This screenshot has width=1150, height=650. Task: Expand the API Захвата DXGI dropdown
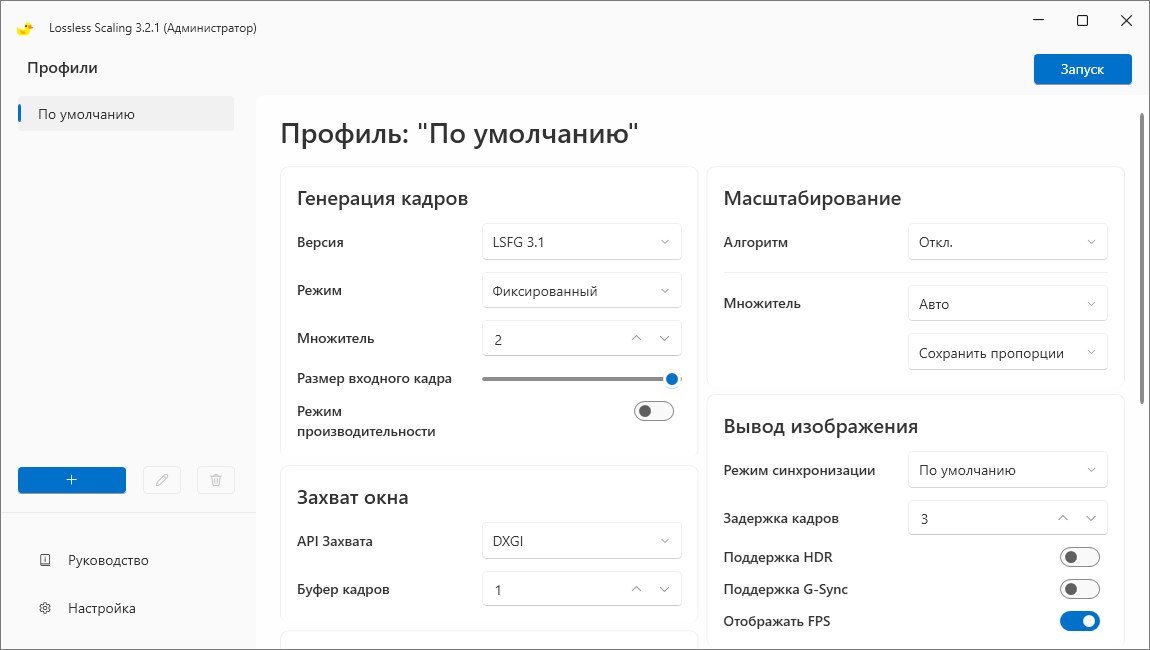581,540
